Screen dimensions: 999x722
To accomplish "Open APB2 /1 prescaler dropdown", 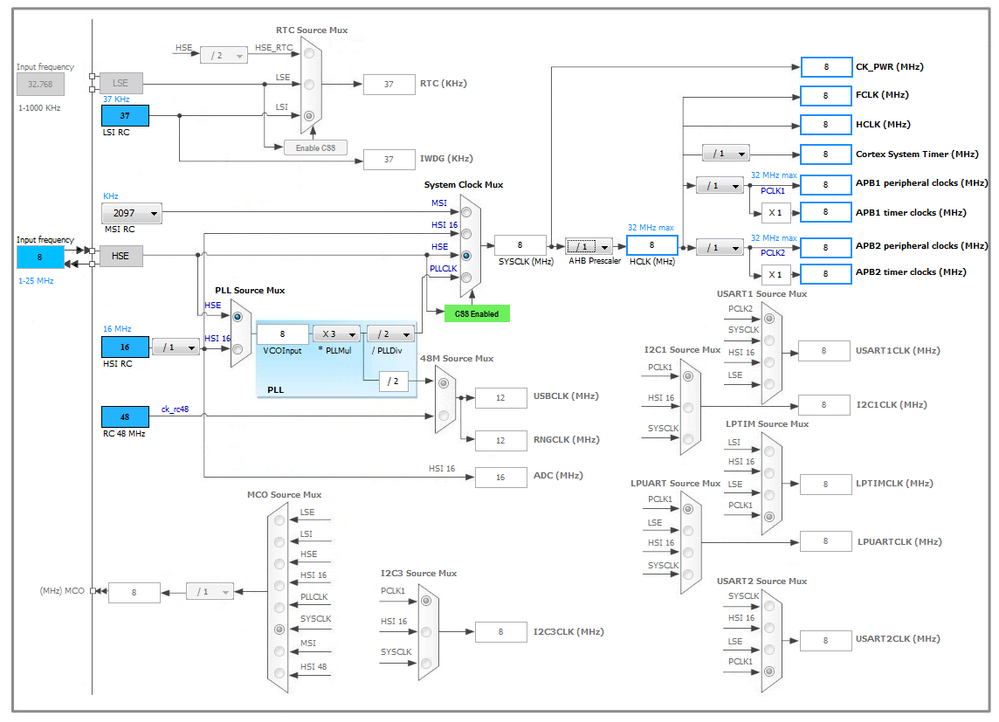I will (720, 247).
